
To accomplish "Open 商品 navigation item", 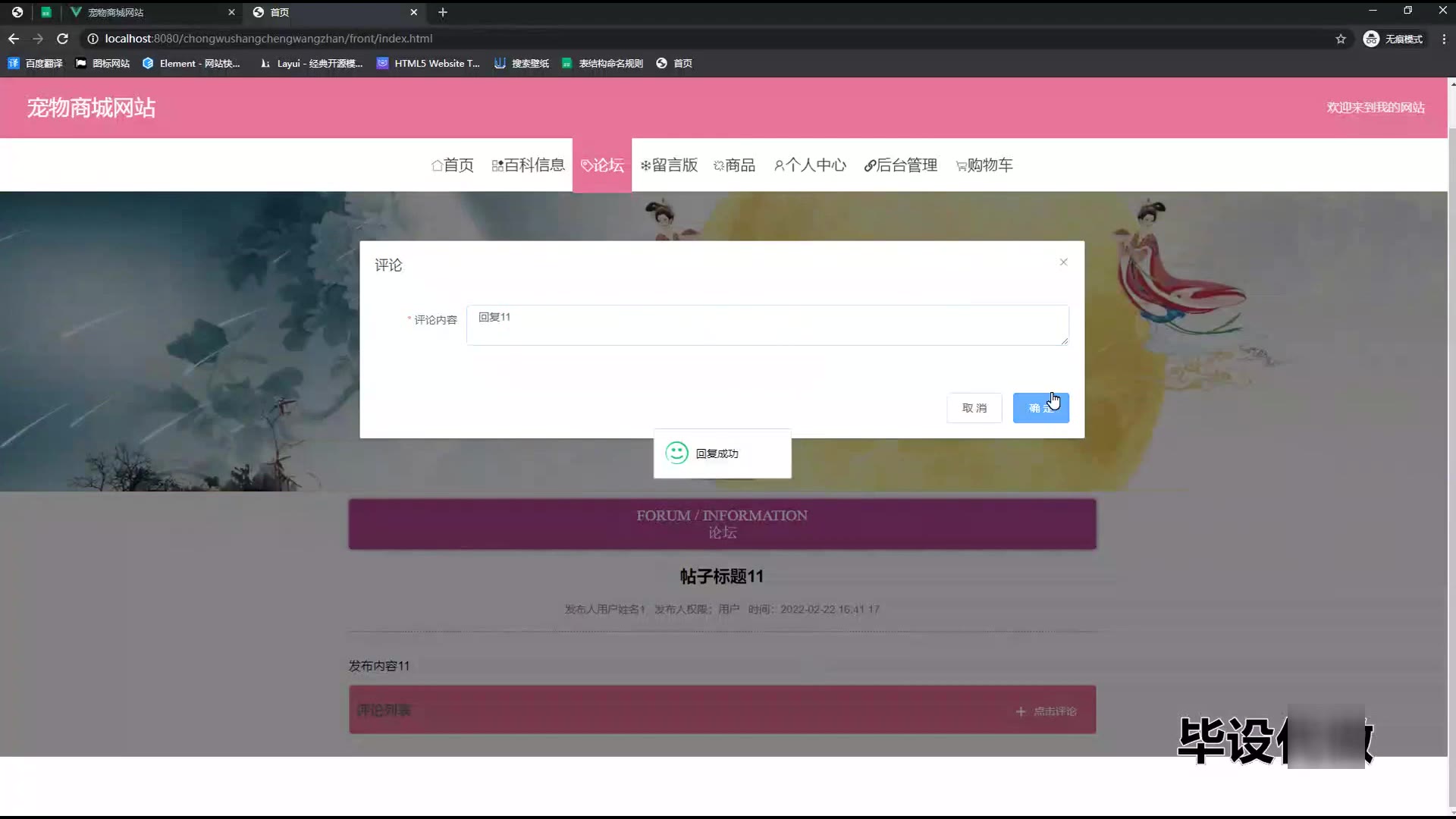I will (734, 165).
